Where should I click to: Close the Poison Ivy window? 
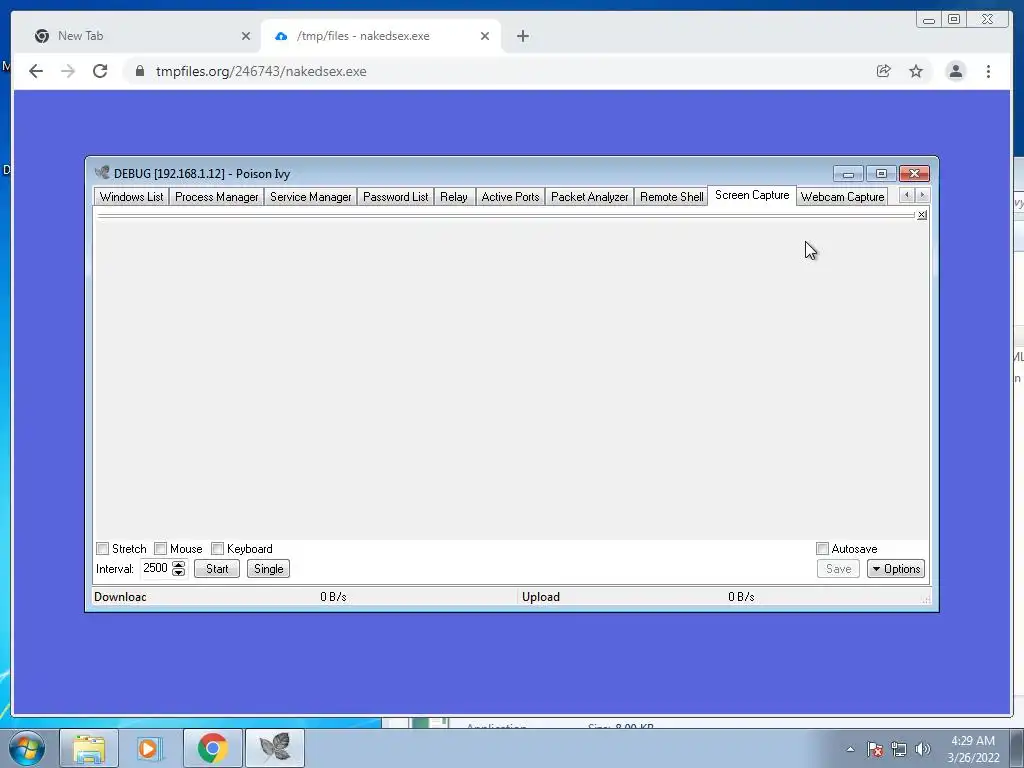click(x=914, y=174)
